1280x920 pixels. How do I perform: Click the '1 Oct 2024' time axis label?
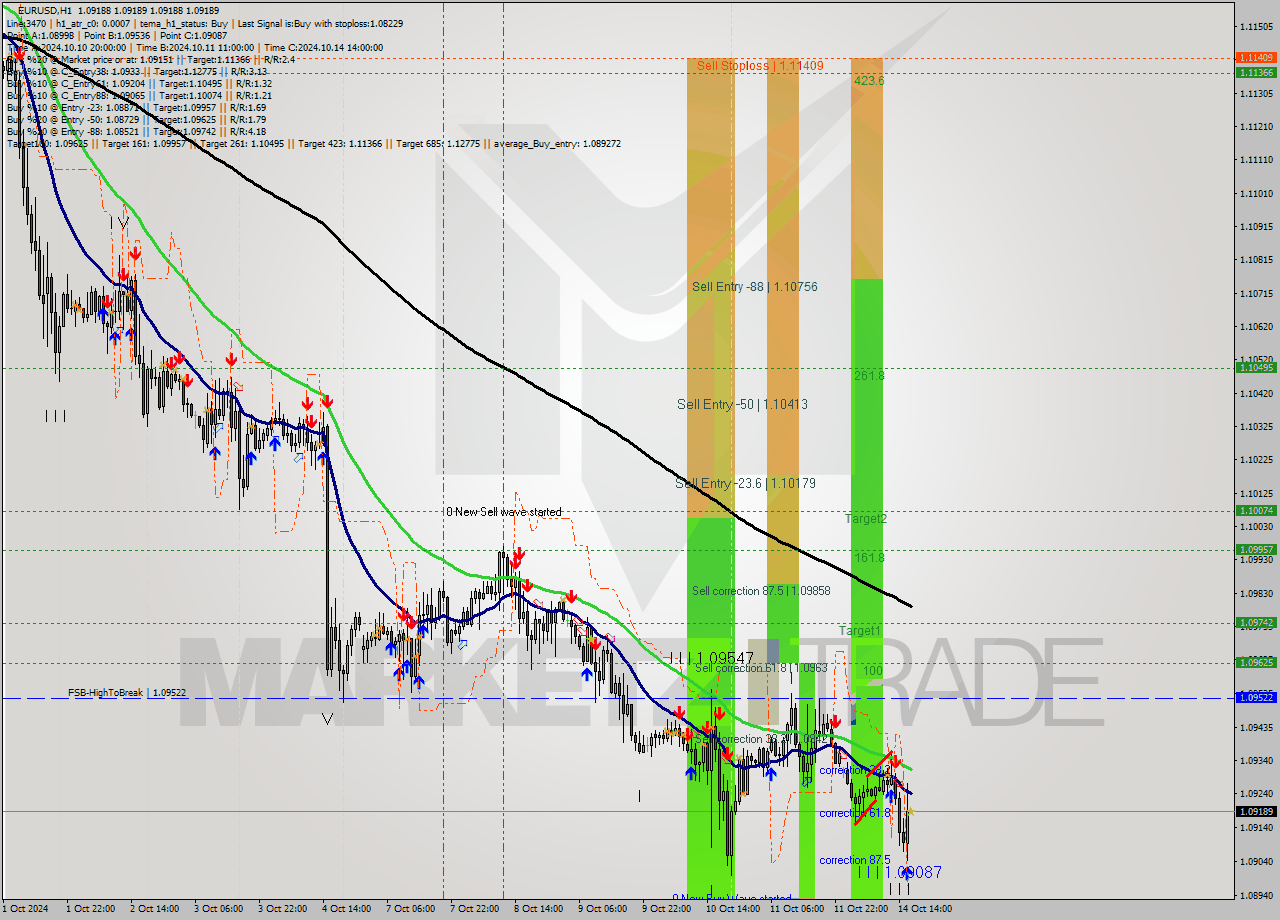click(x=25, y=909)
